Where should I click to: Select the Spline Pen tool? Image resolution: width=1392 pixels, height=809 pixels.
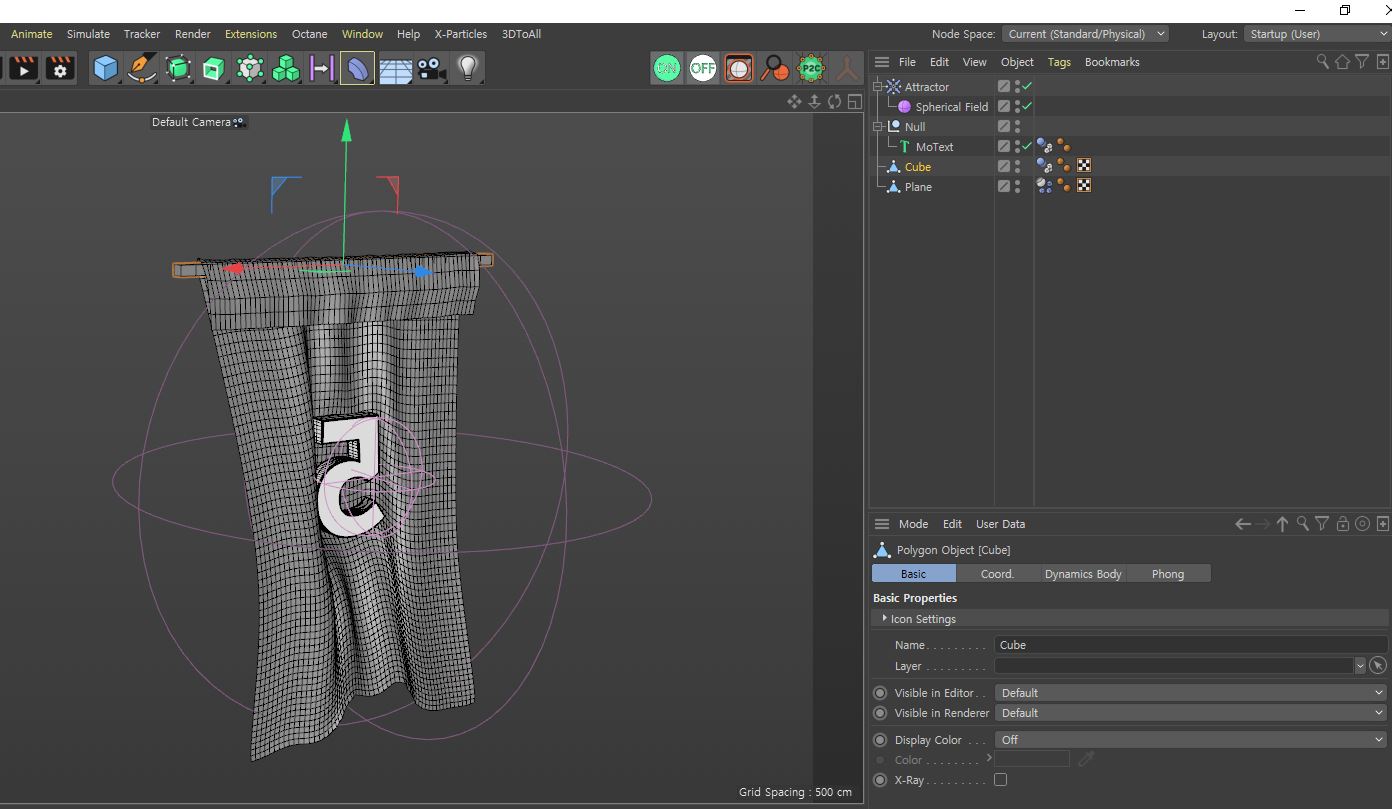point(142,68)
